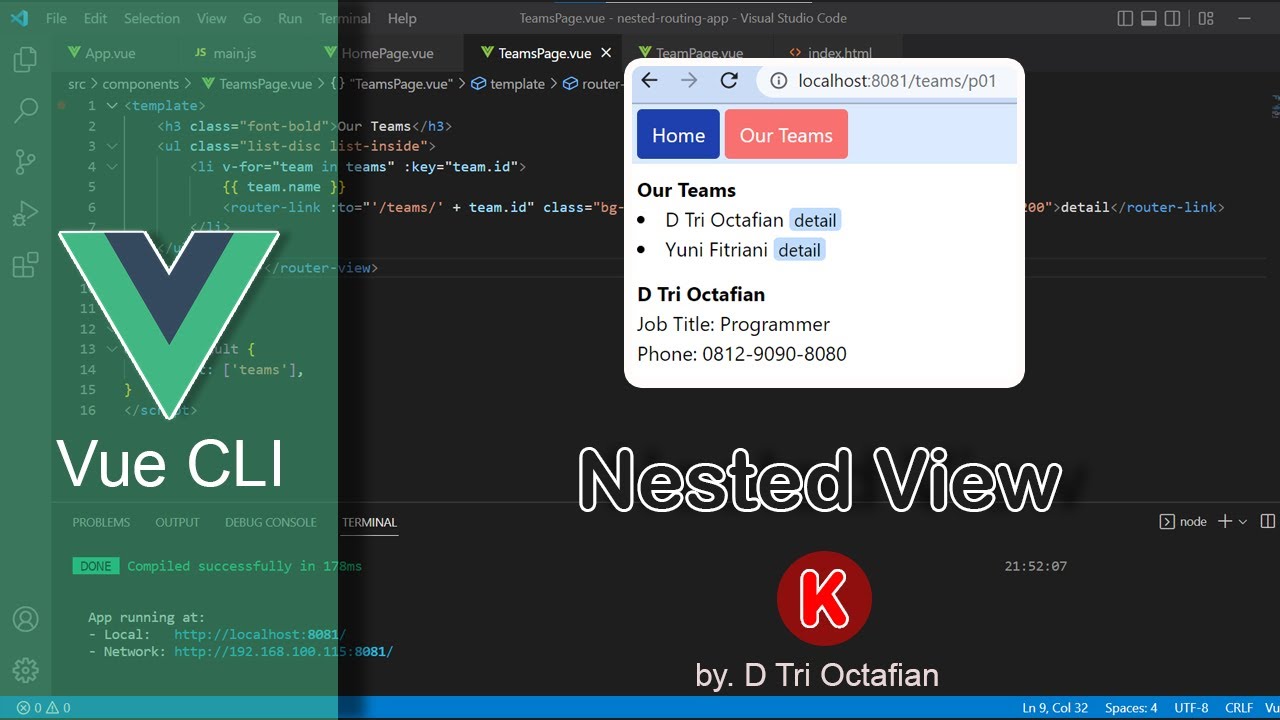Click the browser back arrow
Viewport: 1280px width, 720px height.
(650, 81)
